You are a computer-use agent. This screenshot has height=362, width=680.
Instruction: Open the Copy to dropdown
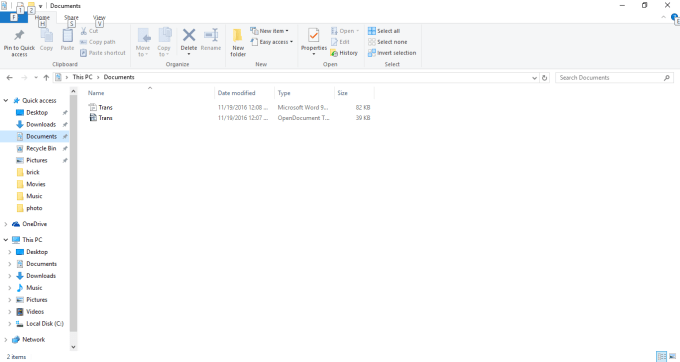[163, 42]
